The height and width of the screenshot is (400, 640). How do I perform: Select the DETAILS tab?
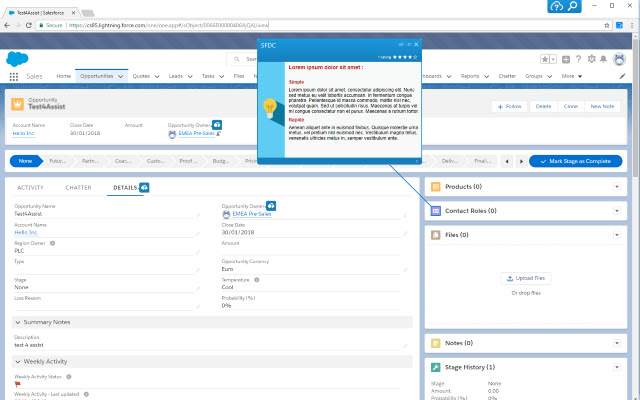tap(125, 188)
